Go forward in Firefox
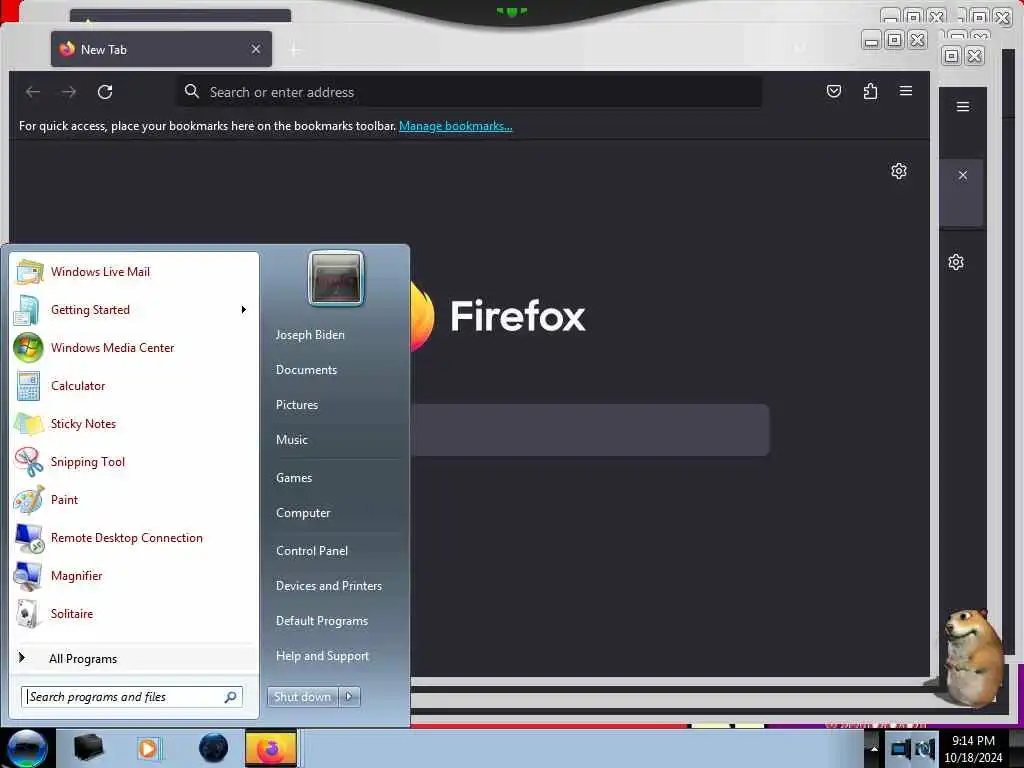Image resolution: width=1024 pixels, height=768 pixels. [x=69, y=92]
